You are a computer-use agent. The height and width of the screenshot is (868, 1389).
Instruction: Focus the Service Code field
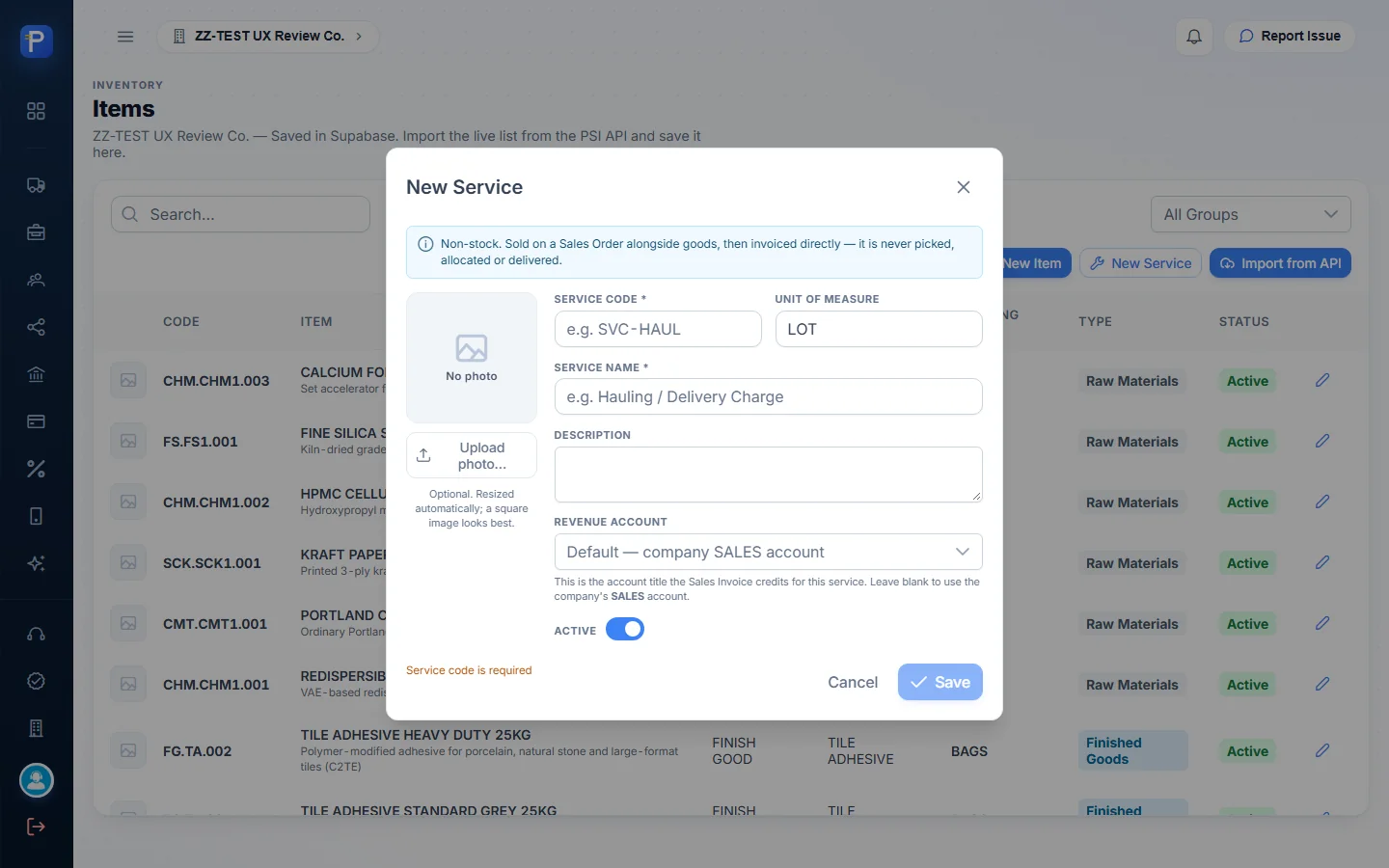tap(658, 329)
